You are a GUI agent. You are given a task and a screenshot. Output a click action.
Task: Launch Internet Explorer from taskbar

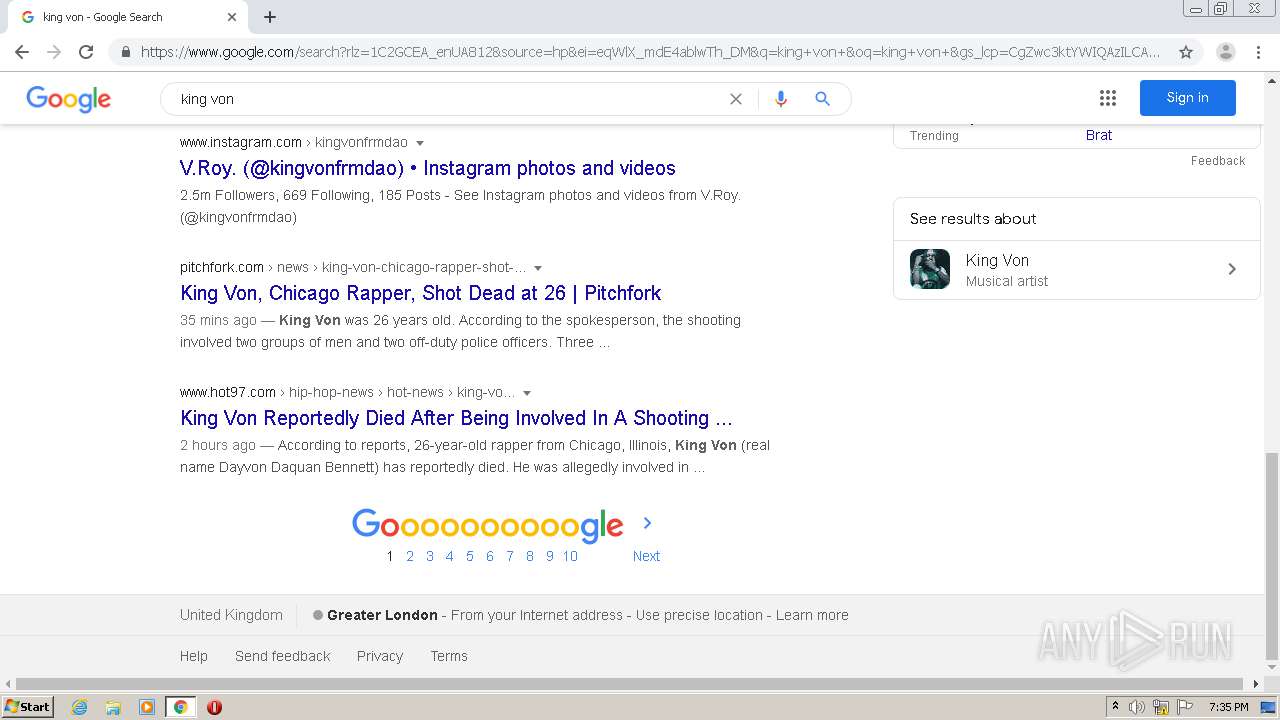(79, 707)
